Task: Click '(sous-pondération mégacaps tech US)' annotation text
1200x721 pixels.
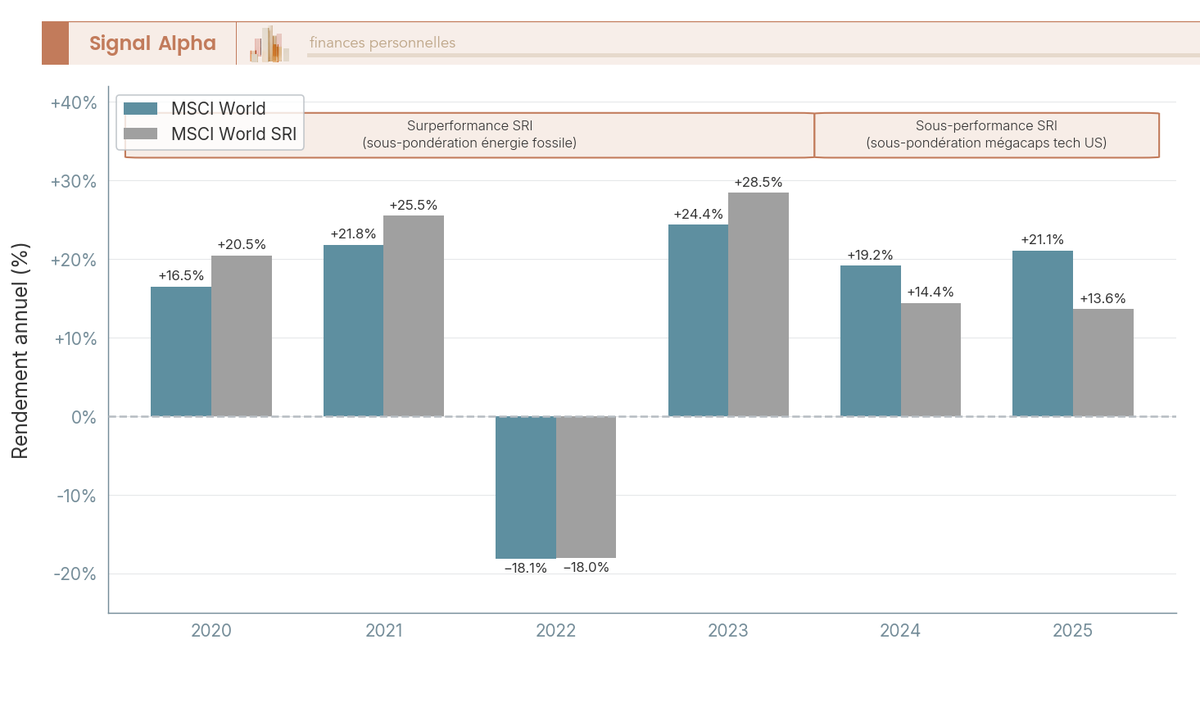Action: pos(987,144)
